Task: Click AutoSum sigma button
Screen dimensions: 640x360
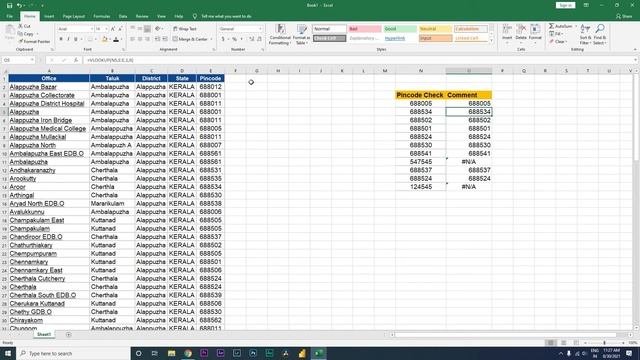Action: click(560, 26)
